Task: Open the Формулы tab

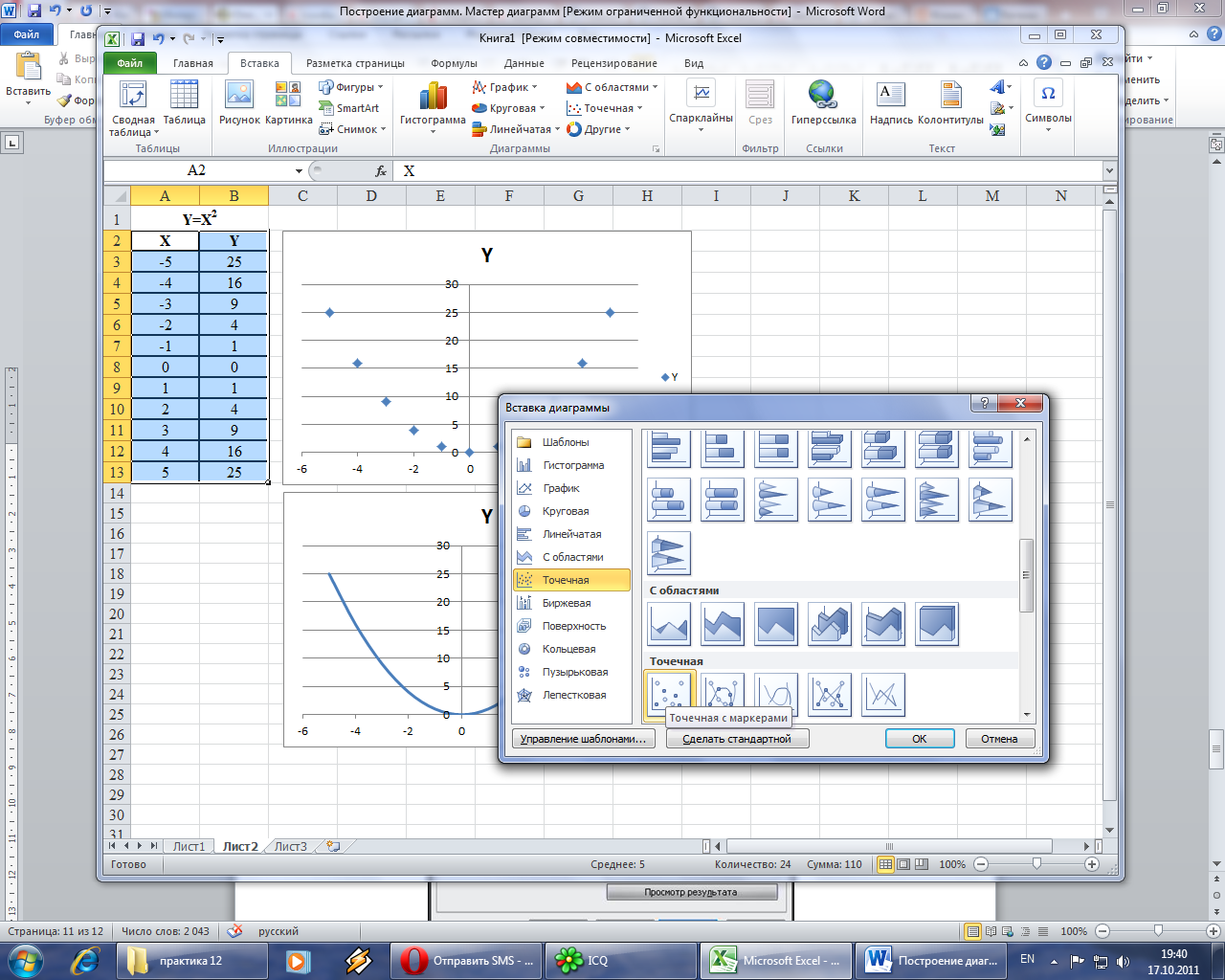Action: coord(454,63)
